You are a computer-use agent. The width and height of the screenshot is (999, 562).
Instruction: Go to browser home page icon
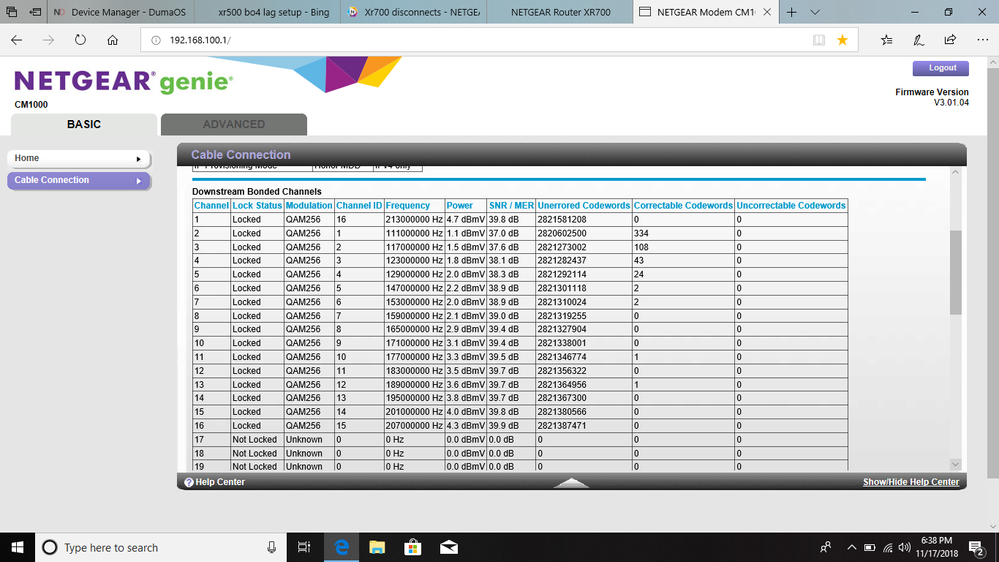(112, 40)
